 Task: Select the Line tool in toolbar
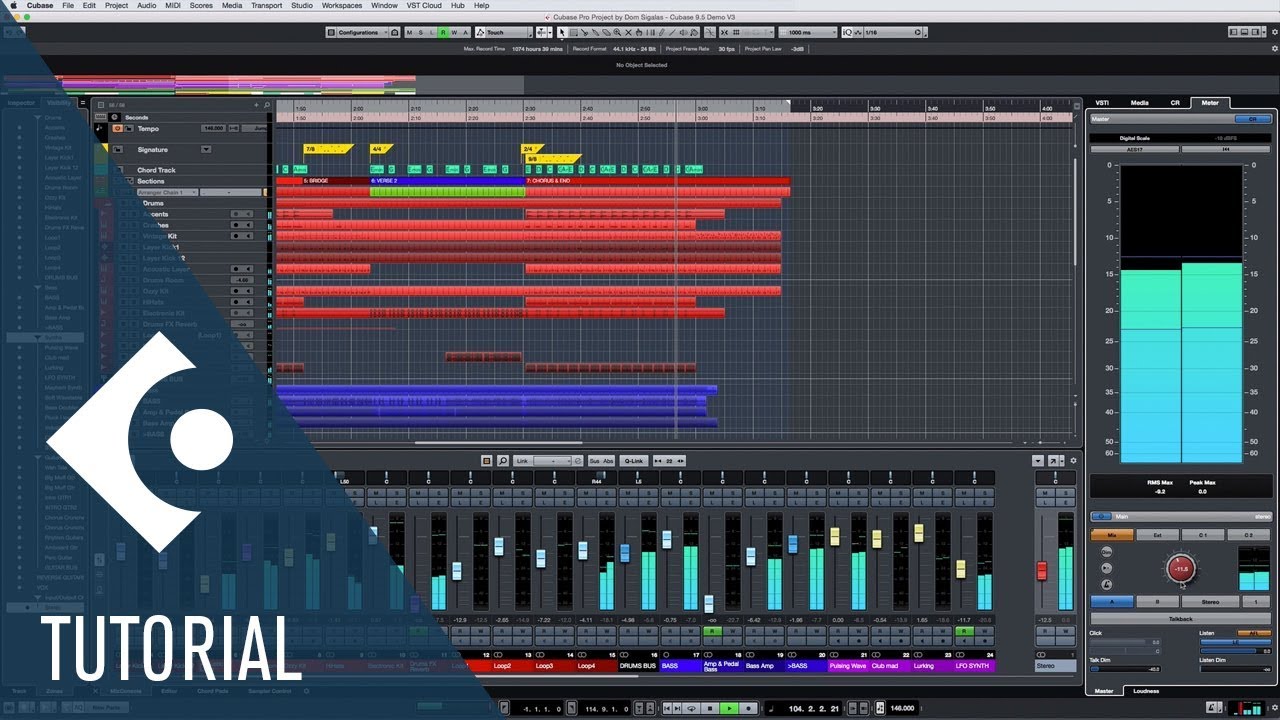point(672,32)
